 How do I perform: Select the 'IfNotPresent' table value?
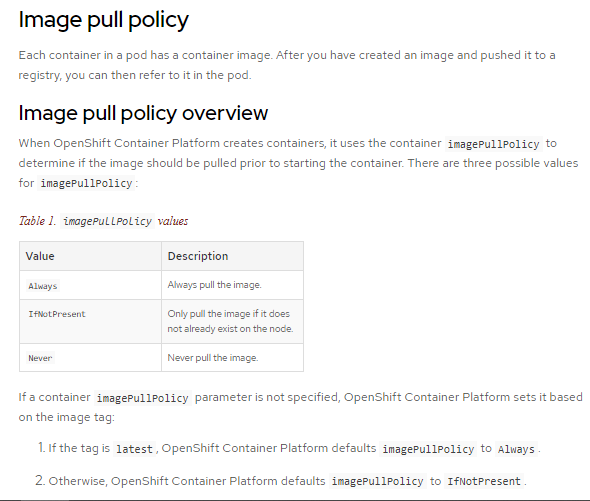(57, 314)
